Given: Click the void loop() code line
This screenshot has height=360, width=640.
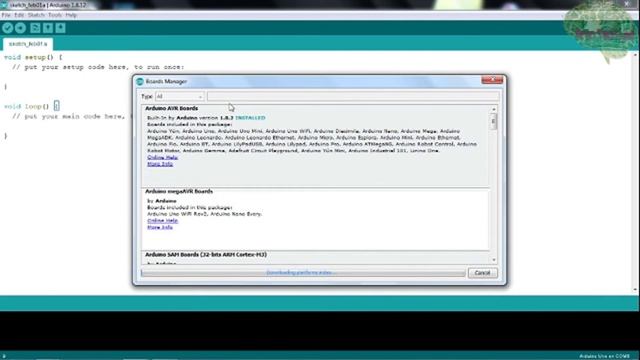Looking at the screenshot, I should (31, 107).
